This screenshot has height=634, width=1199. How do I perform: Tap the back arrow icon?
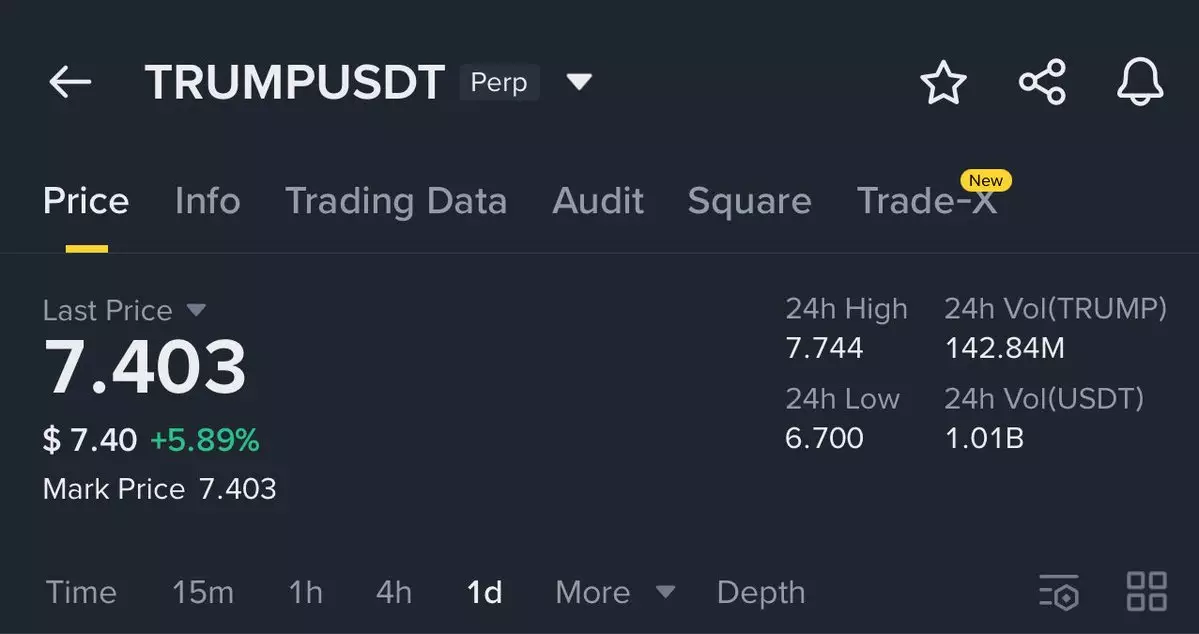pos(70,82)
